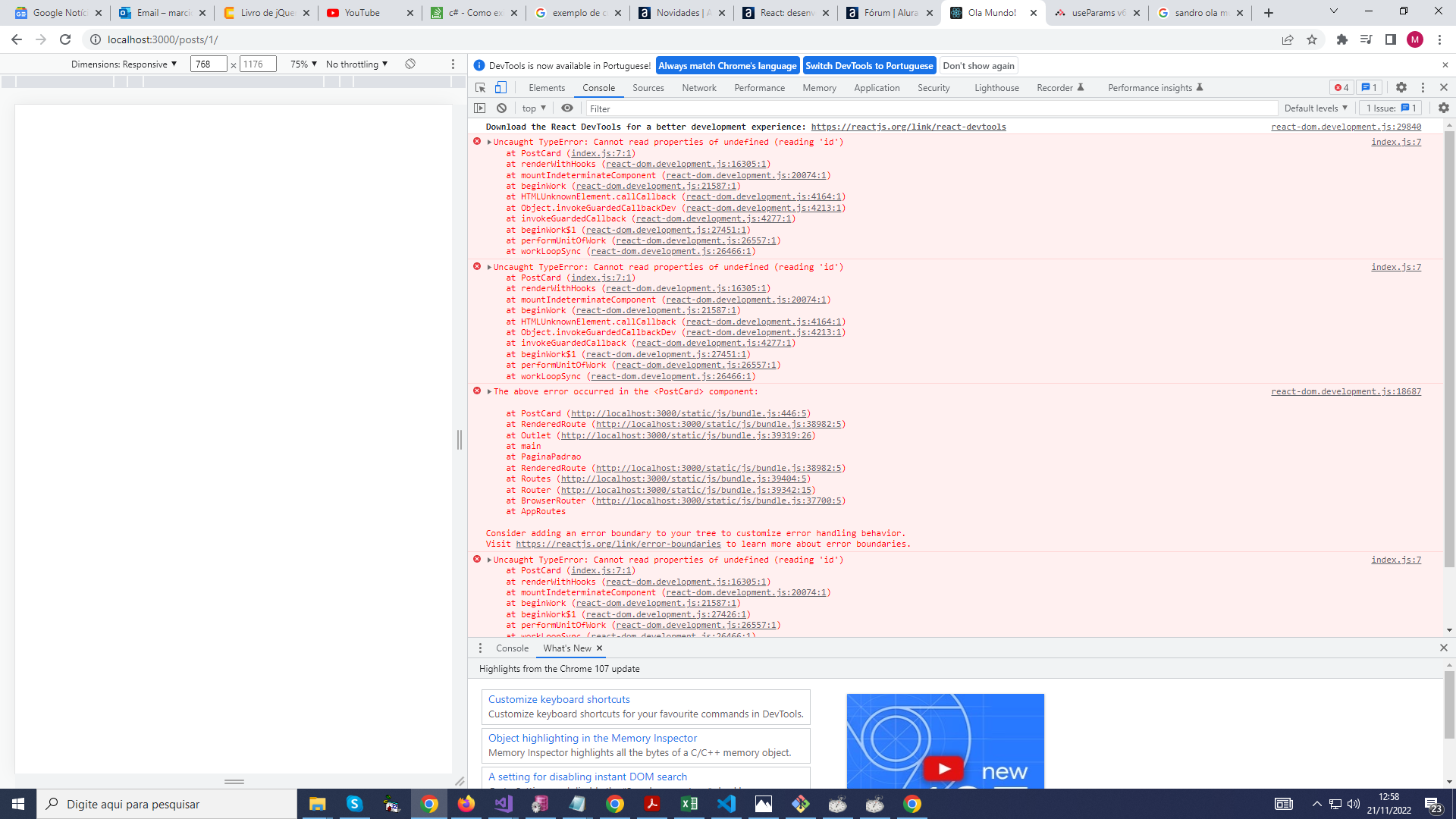Screen dimensions: 1456x819
Task: Switch to the Sources tab
Action: tap(648, 88)
